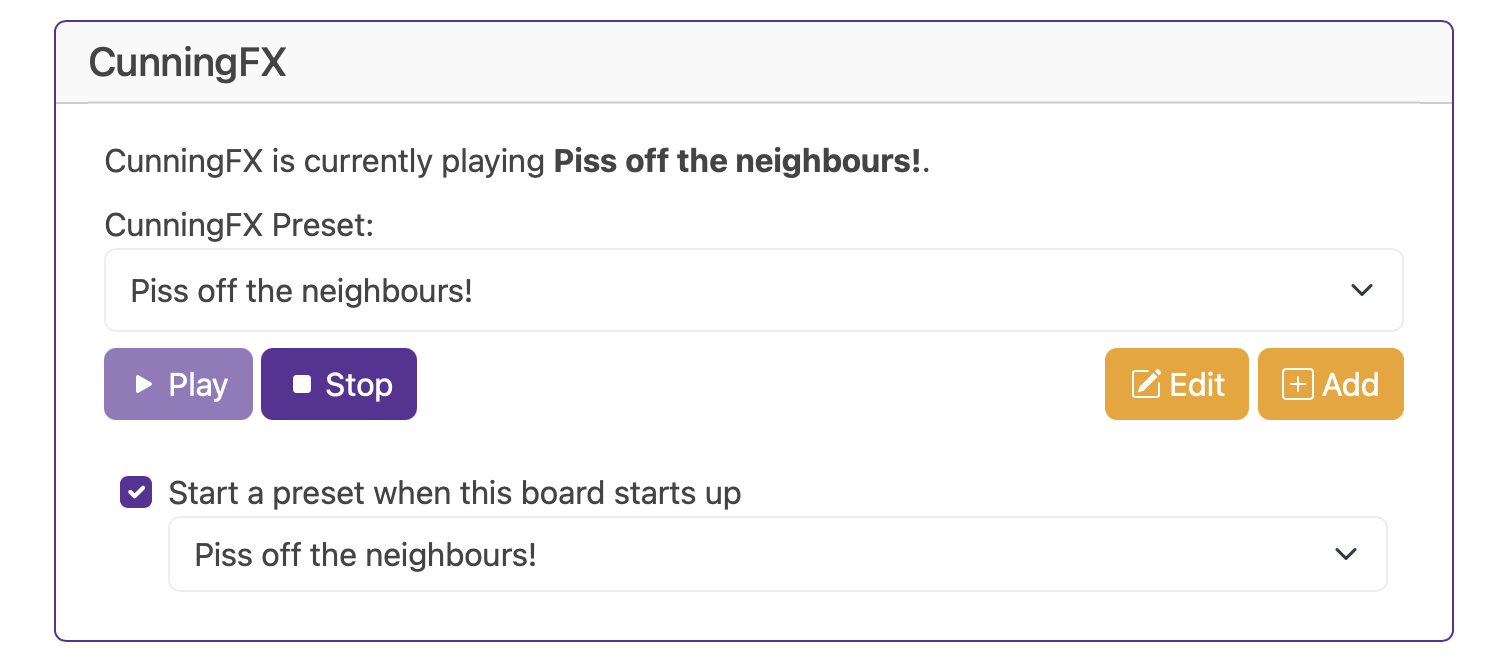Click the bold currently playing preset name
1490x670 pixels.
pyautogui.click(x=738, y=161)
